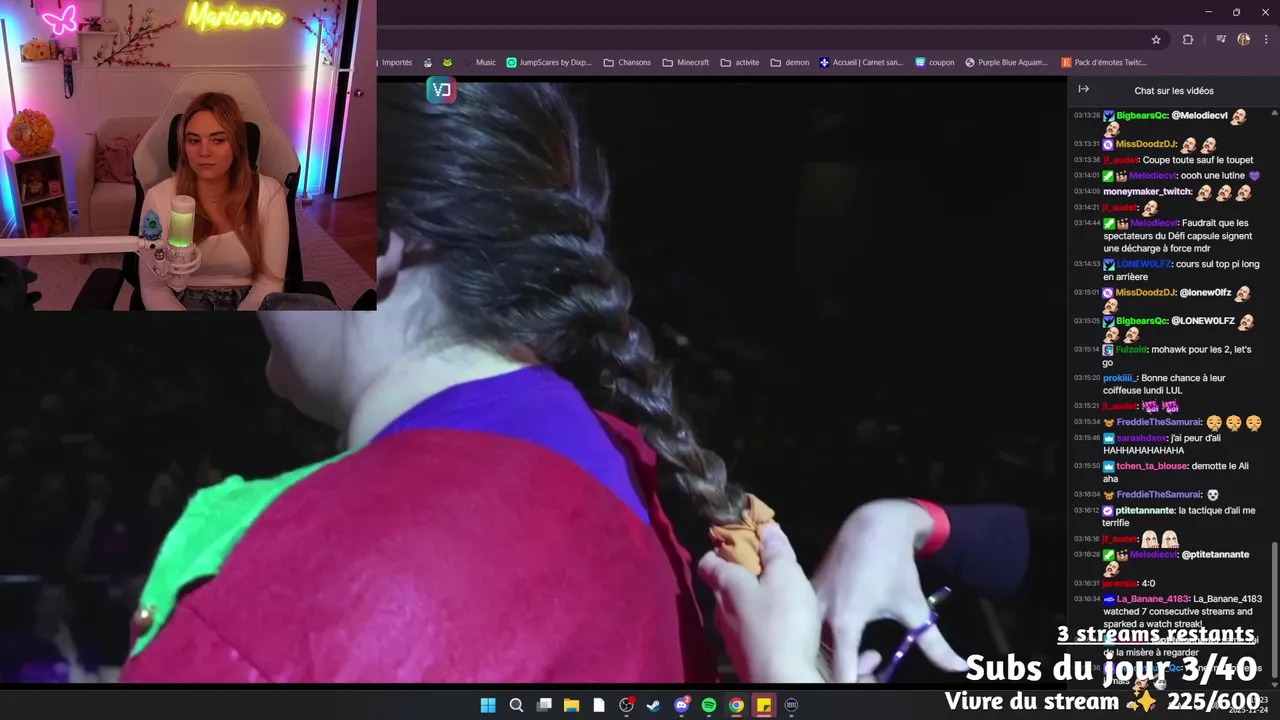Expand the demon bookmark folder
This screenshot has height=720, width=1280.
pos(790,62)
